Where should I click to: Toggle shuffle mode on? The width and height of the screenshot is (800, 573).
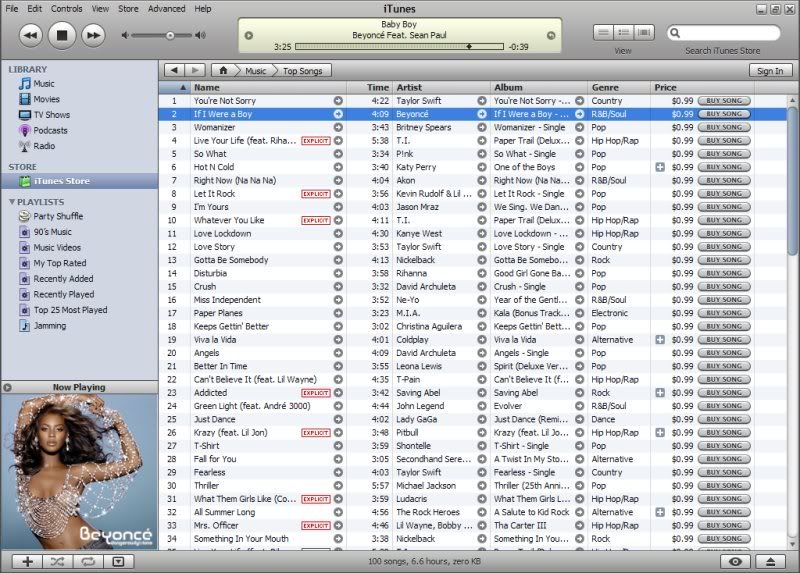tap(57, 562)
